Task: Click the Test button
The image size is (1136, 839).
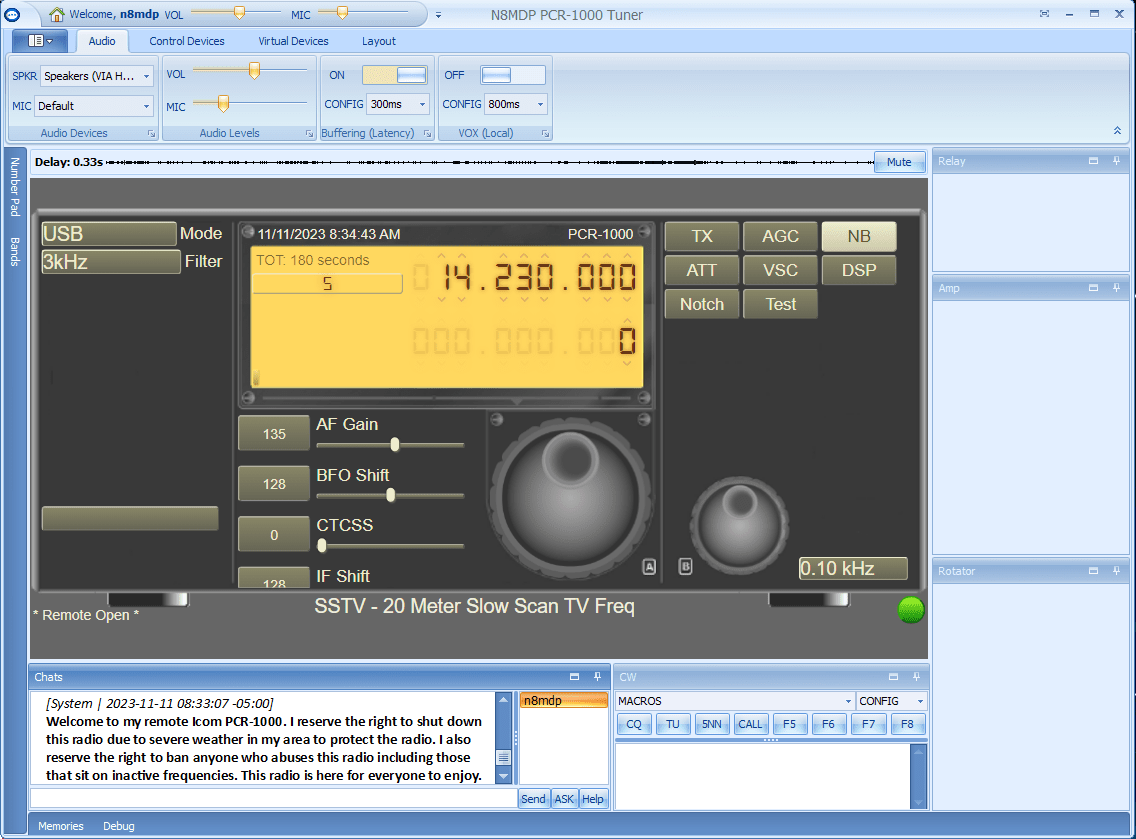Action: 780,304
